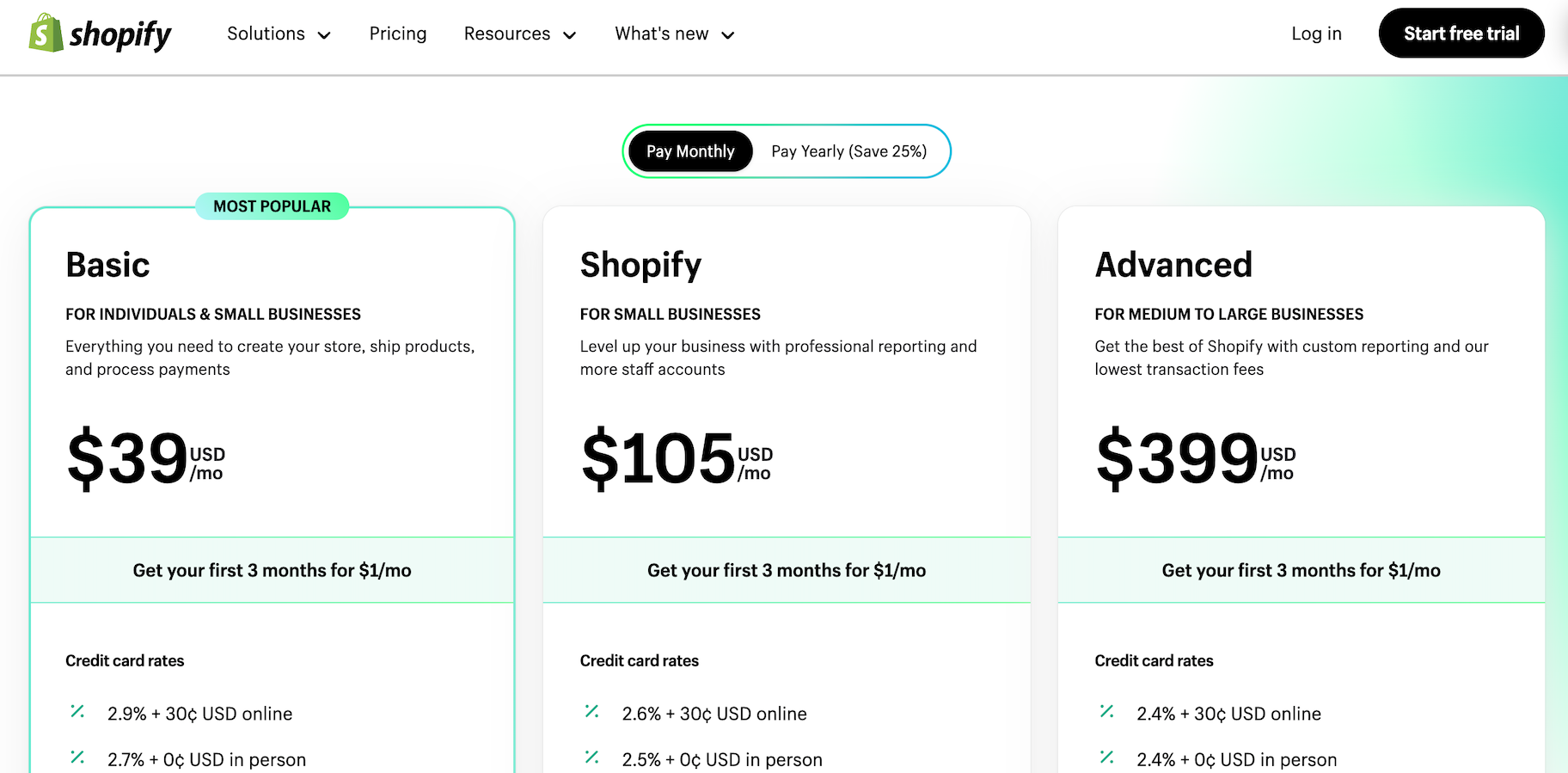The image size is (1568, 773).
Task: Click percent icon beside 2.4% + 0¢ in-person rate
Action: tap(1106, 758)
